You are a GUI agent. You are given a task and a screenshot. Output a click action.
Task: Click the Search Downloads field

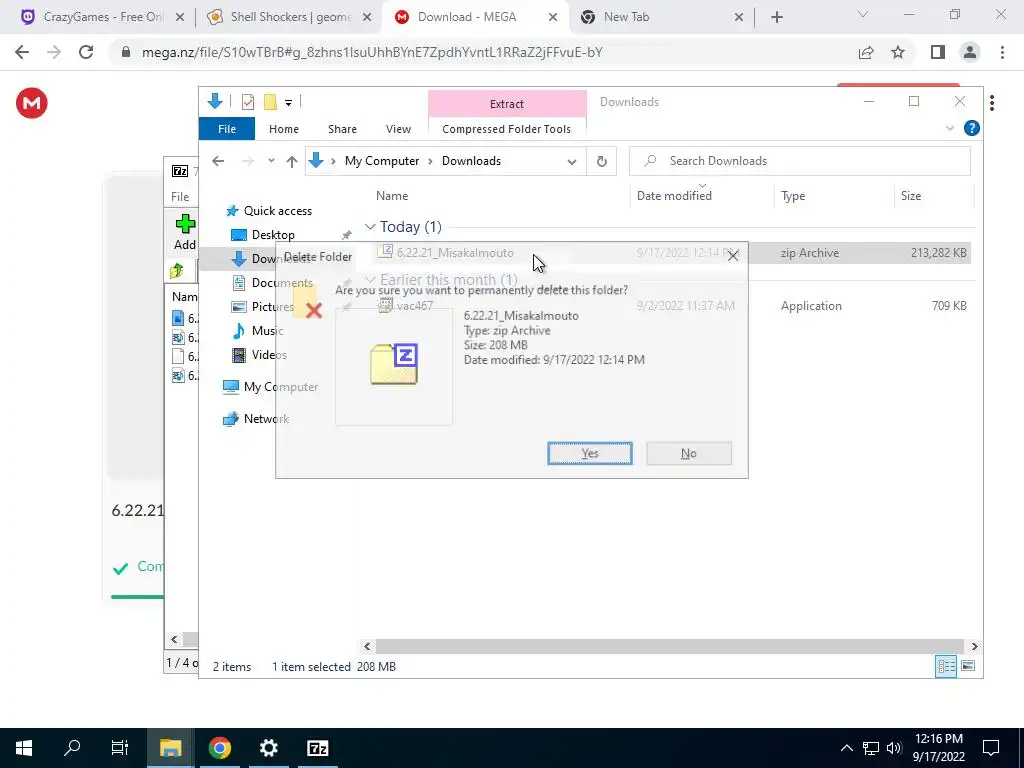point(800,161)
